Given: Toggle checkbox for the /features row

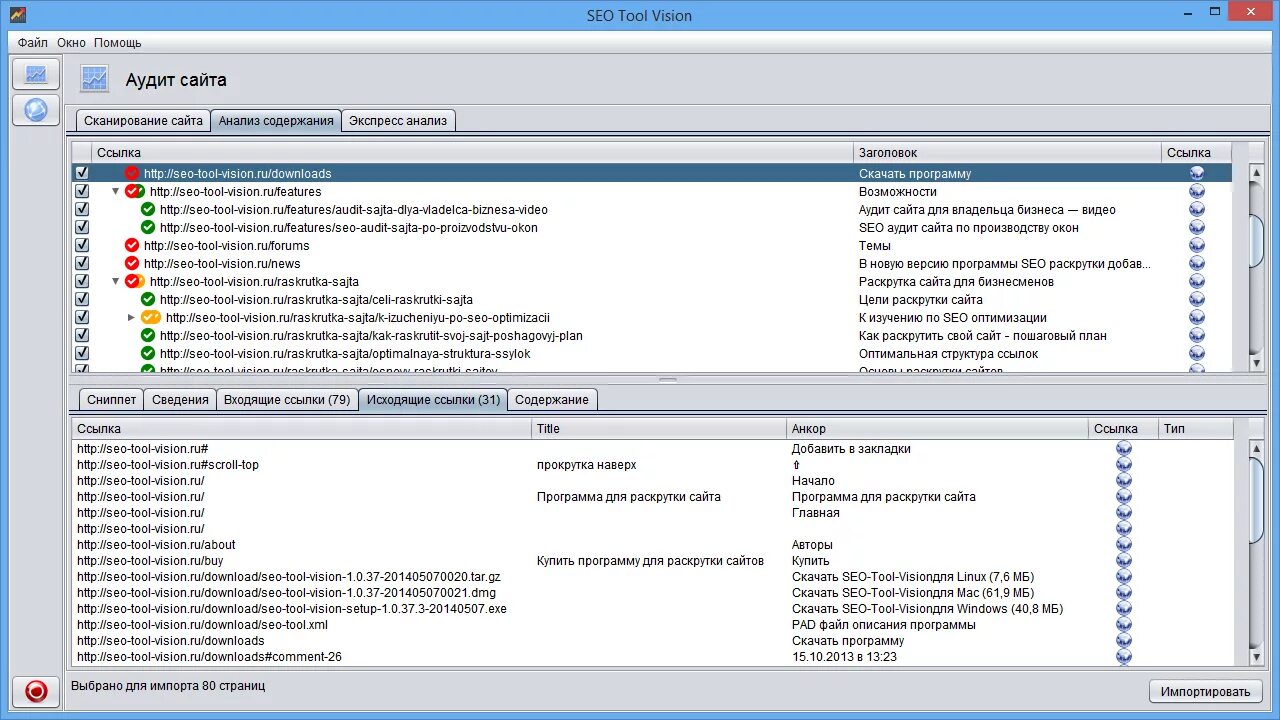Looking at the screenshot, I should pyautogui.click(x=82, y=191).
